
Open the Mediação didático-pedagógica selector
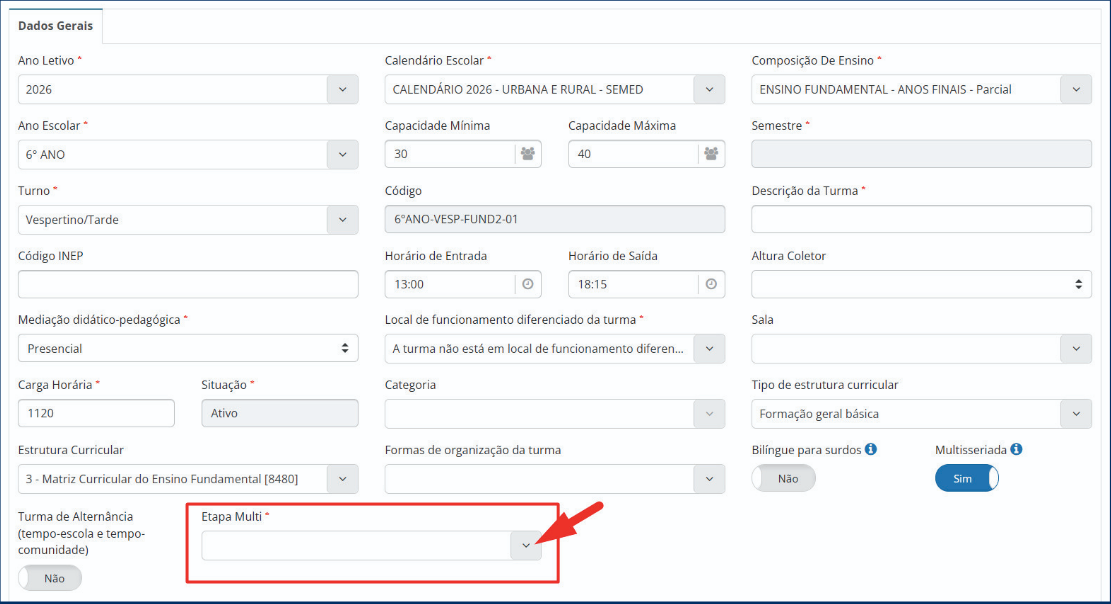(x=188, y=349)
